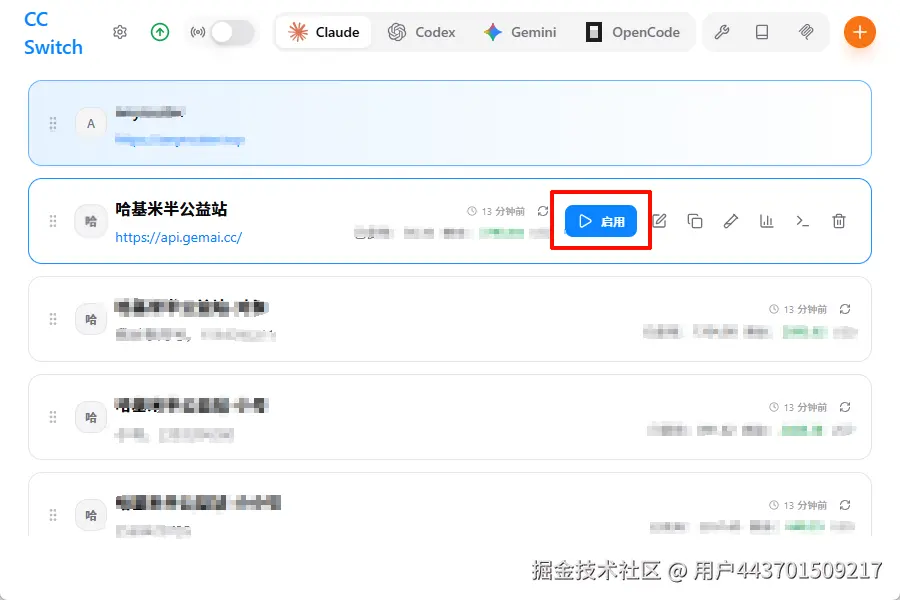900x600 pixels.
Task: Refresh the 哈基米半公益站 entry
Action: (x=542, y=211)
